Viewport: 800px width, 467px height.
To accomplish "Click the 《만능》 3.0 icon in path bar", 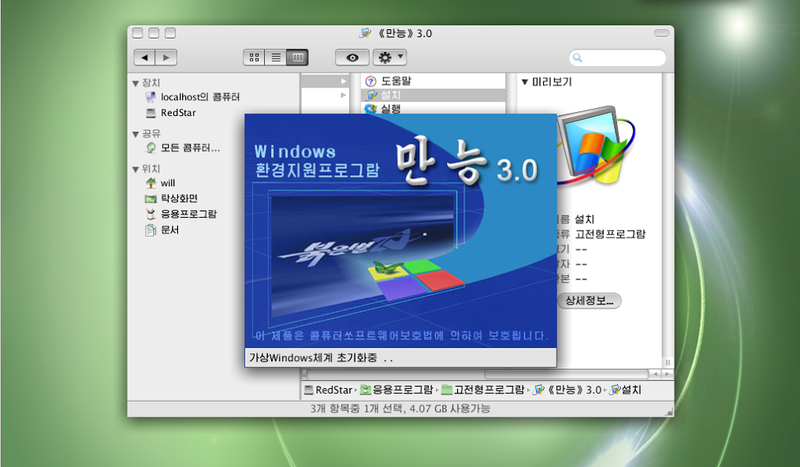I will 538,390.
